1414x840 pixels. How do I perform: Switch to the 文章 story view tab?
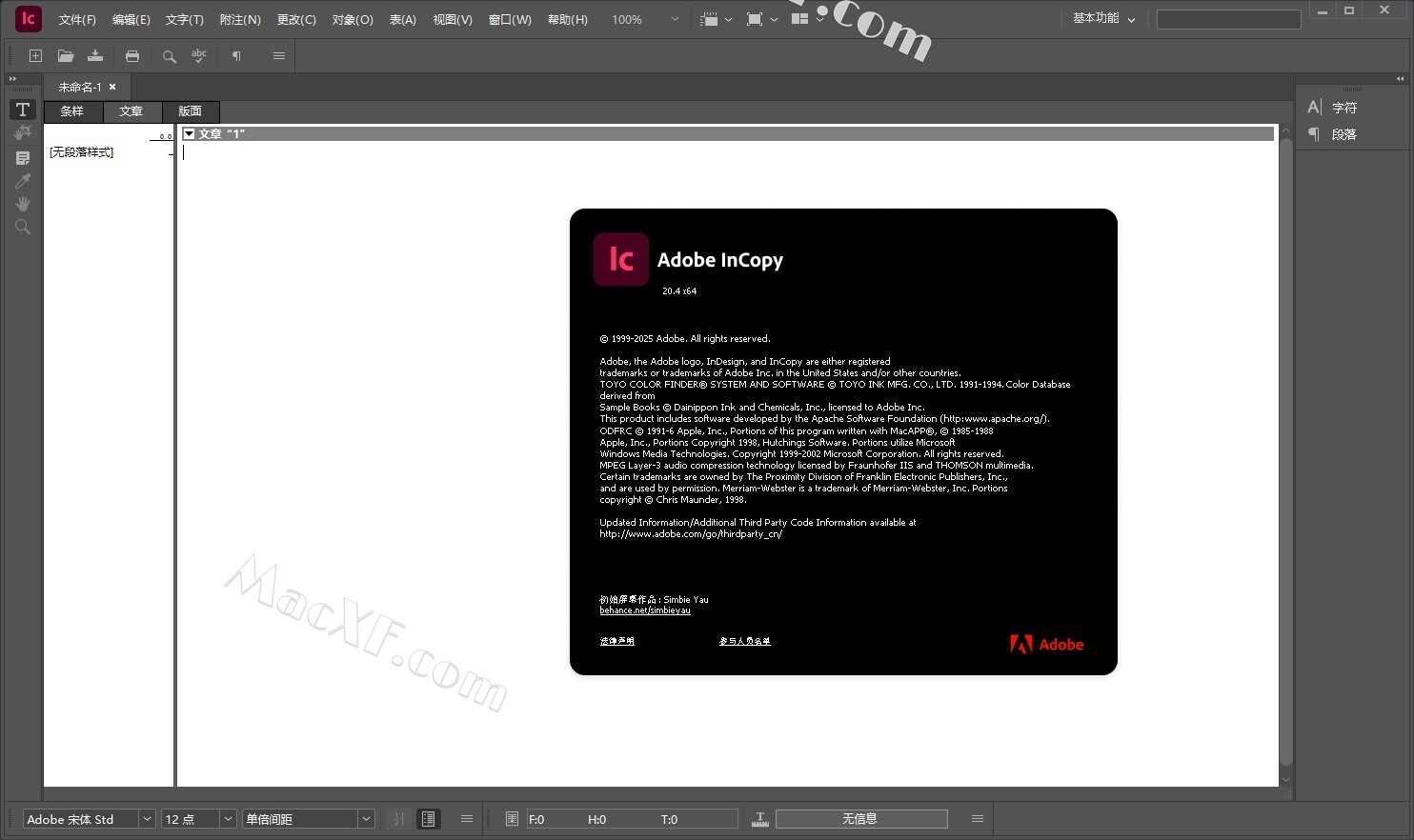point(131,111)
